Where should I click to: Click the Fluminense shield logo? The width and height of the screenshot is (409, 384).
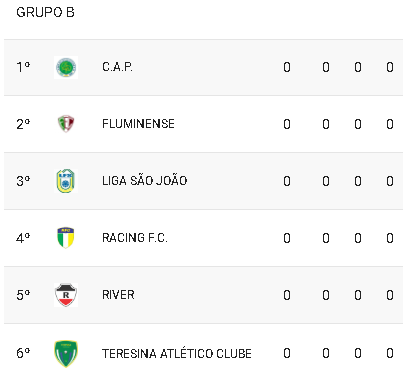[66, 124]
